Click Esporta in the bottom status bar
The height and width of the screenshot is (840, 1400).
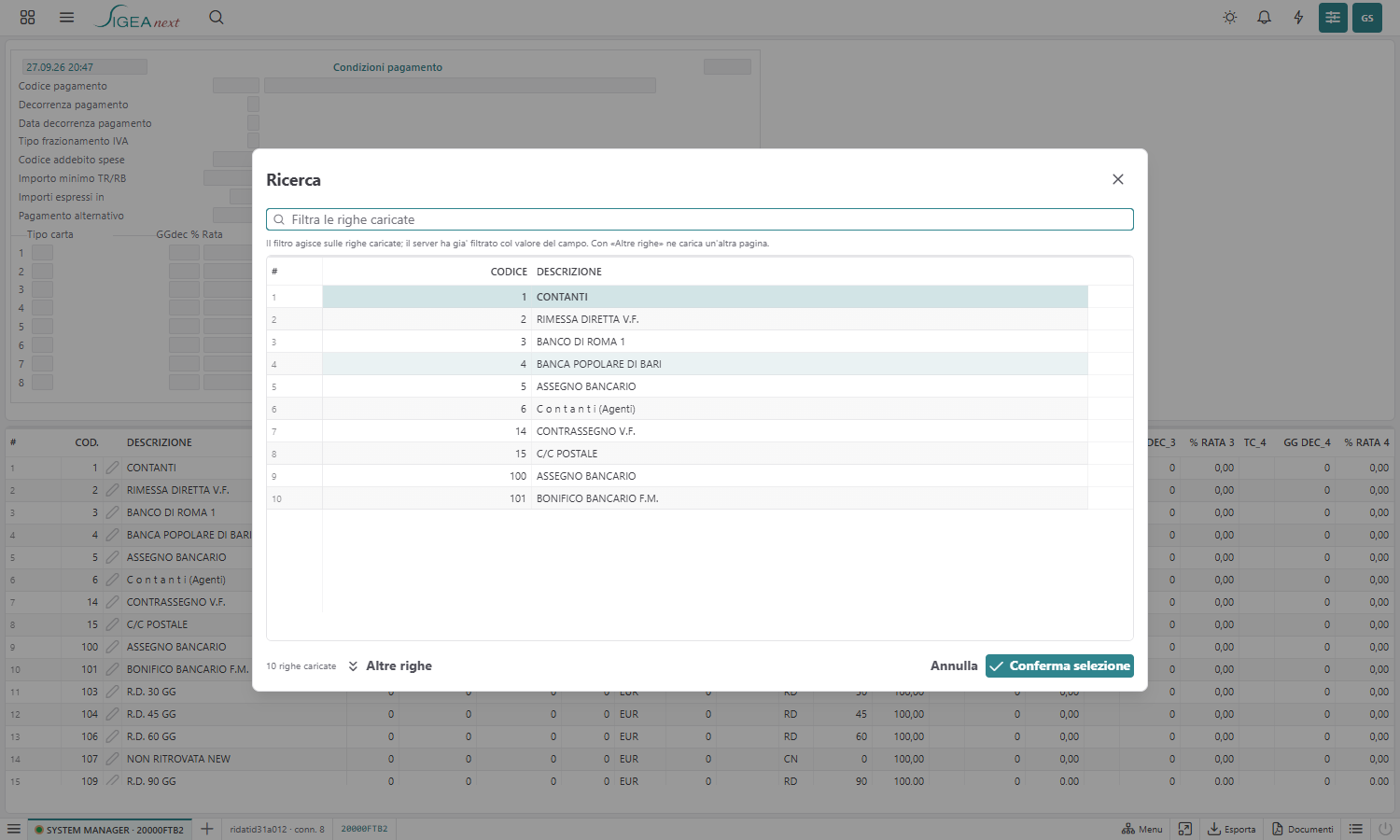point(1232,829)
